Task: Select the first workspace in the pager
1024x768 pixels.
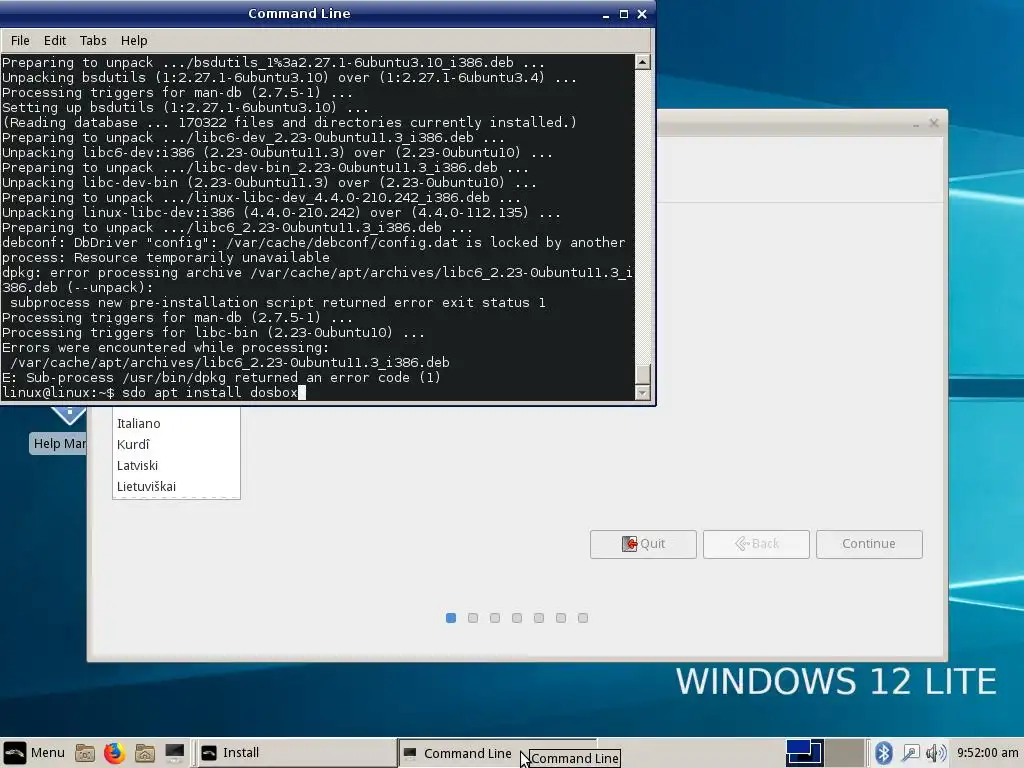Action: 805,753
